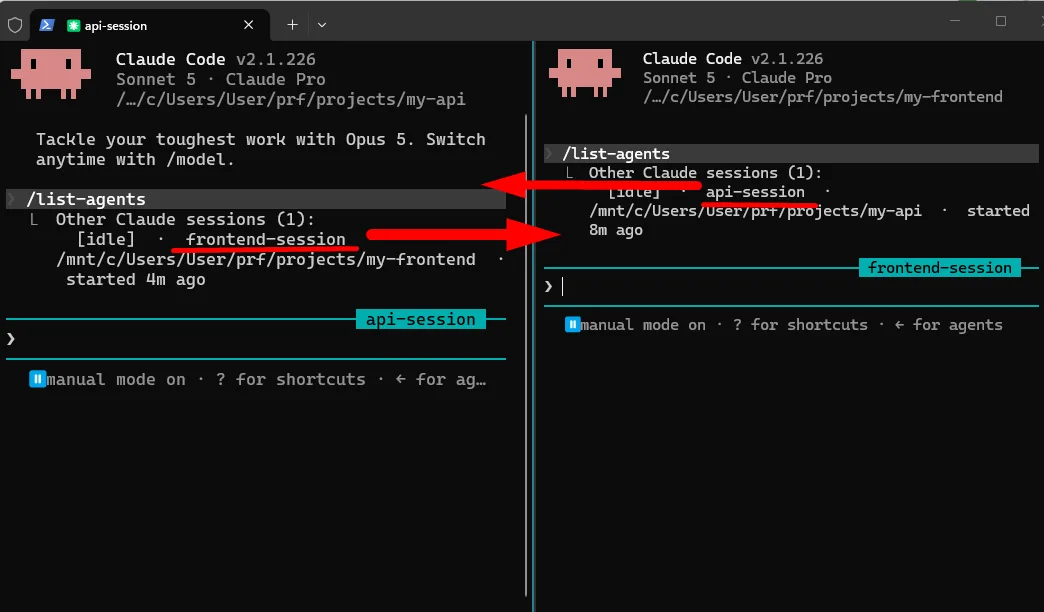
Task: Click the 'Claude Code v2.1.226' header in right pane
Action: click(x=733, y=59)
